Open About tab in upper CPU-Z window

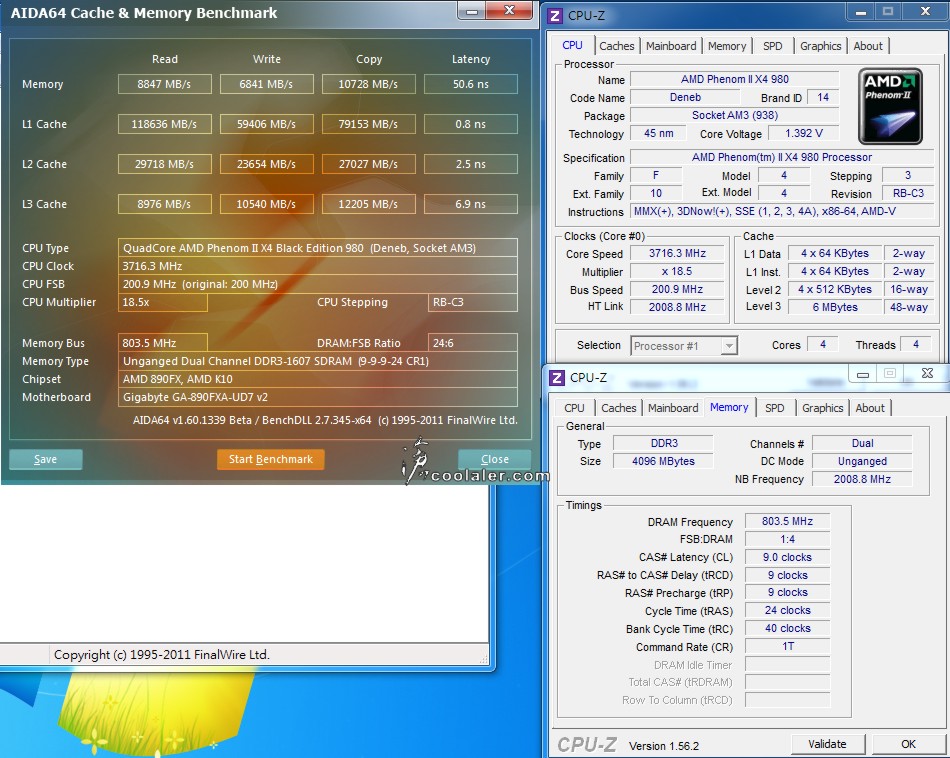(868, 46)
